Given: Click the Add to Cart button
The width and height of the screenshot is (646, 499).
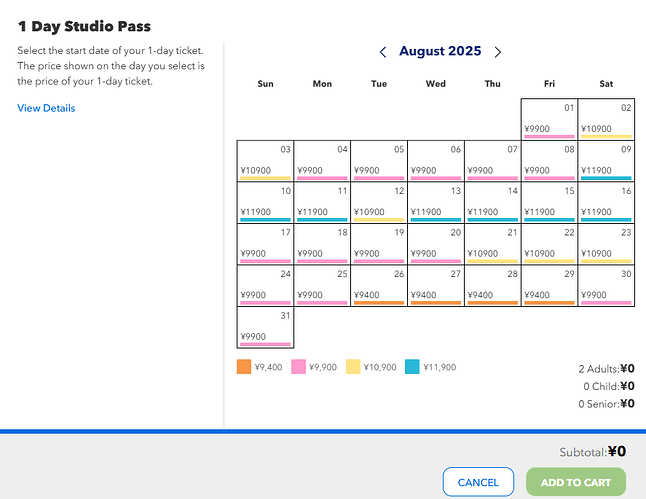Looking at the screenshot, I should point(575,482).
